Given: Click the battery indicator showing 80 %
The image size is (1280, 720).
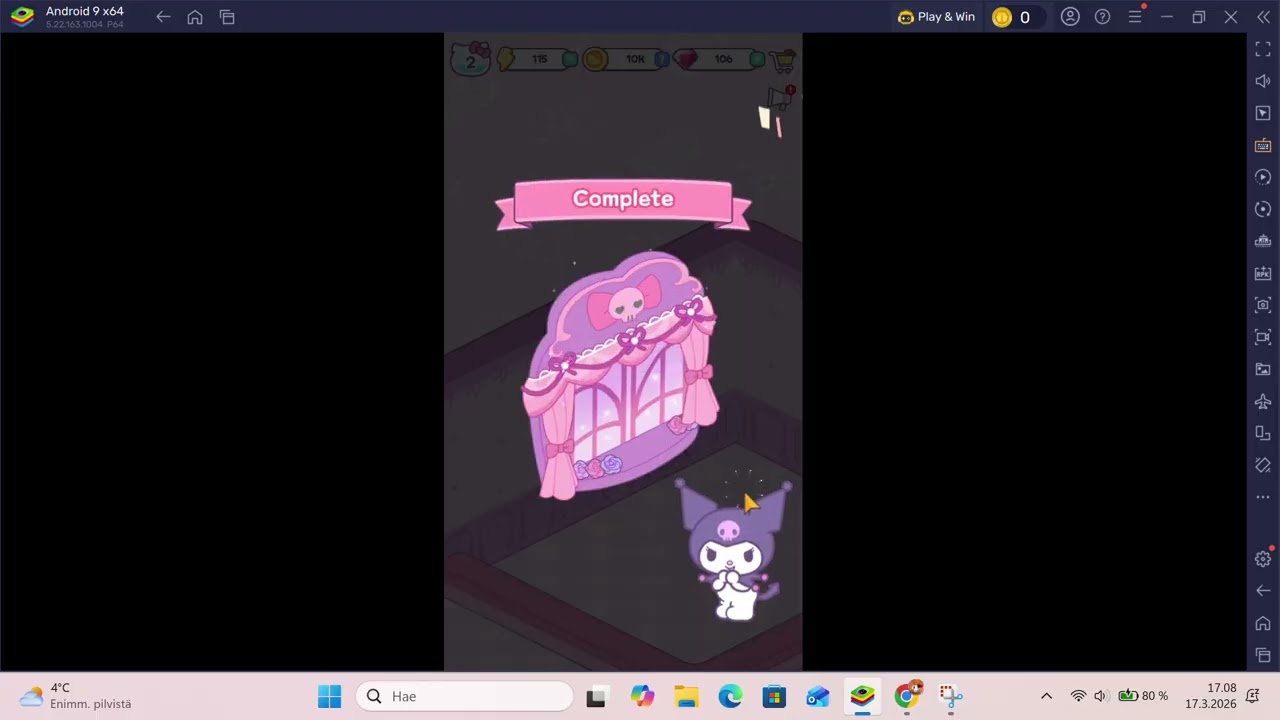Looking at the screenshot, I should pos(1143,696).
